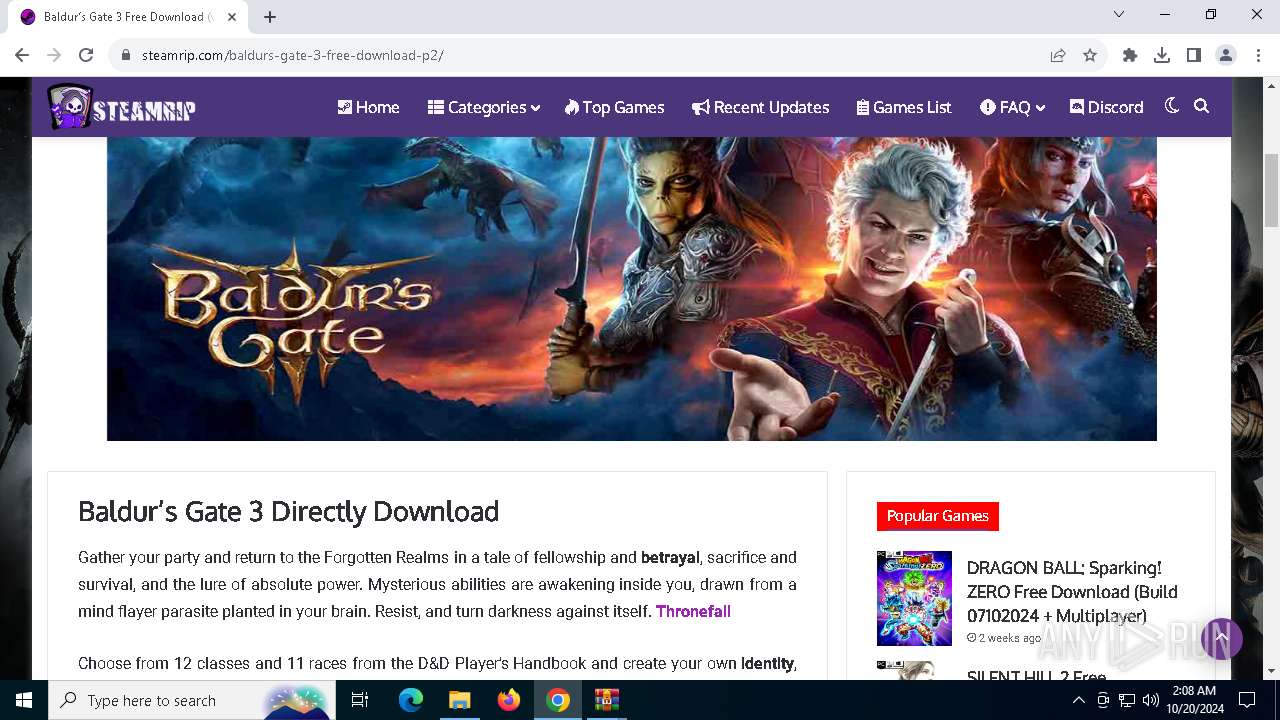1280x720 pixels.
Task: Open DRAGON BALL: Sparking! ZERO Free Download link
Action: tap(1072, 592)
